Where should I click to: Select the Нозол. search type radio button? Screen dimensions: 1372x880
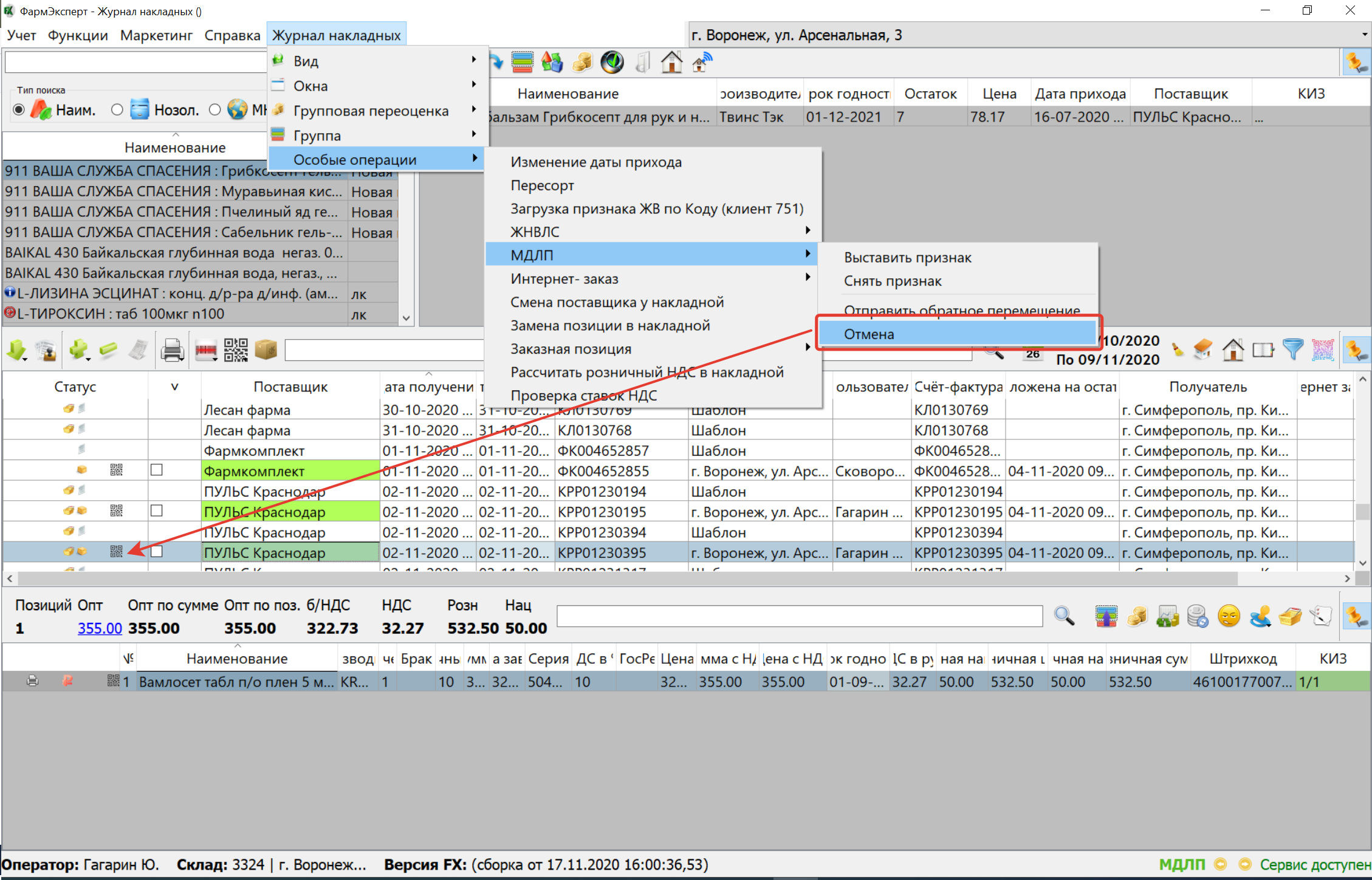point(117,110)
